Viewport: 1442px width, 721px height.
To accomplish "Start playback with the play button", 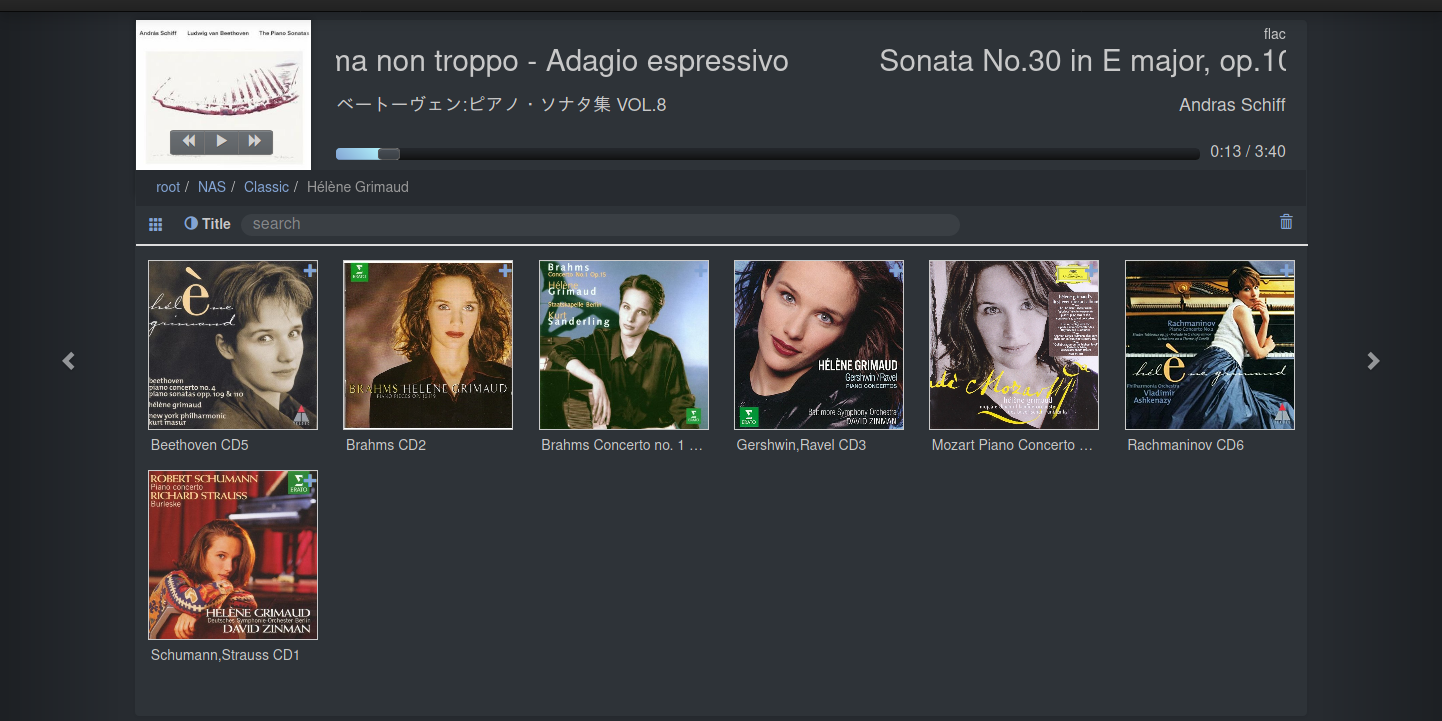I will tap(222, 142).
